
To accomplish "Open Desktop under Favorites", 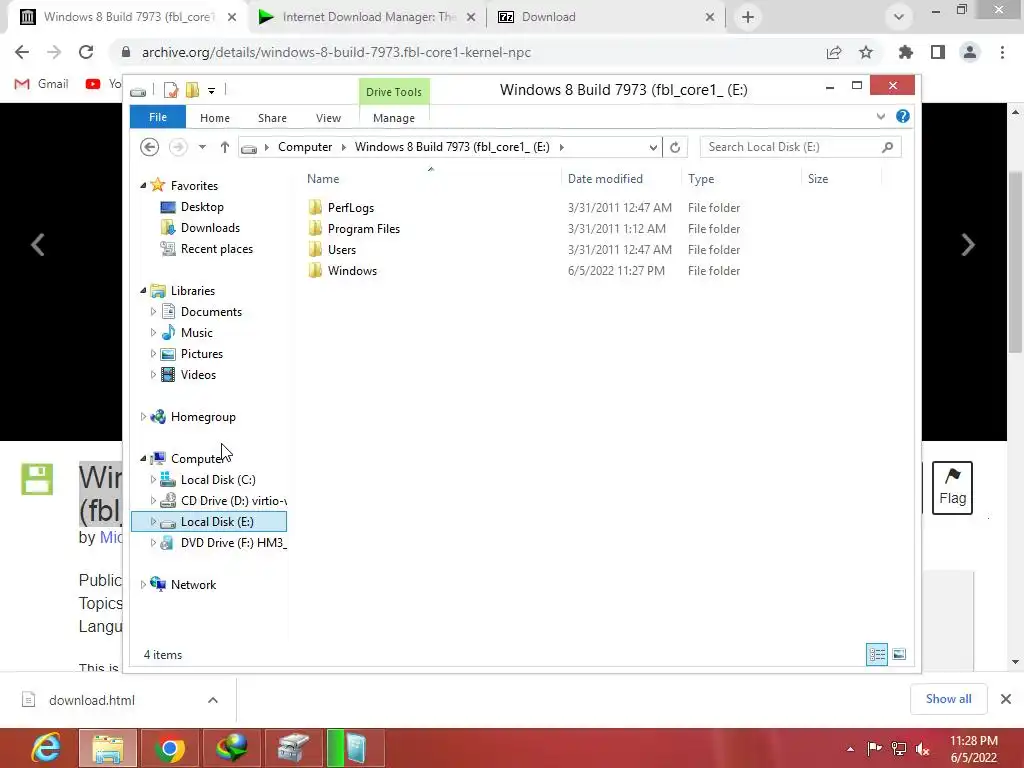I will coord(202,207).
